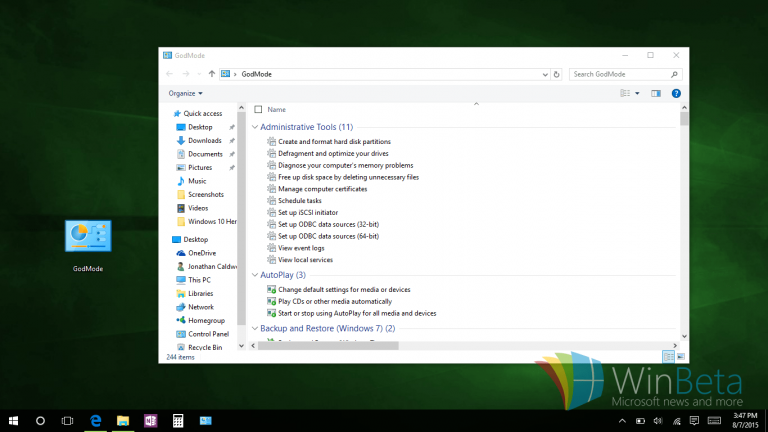Screen dimensions: 768x432
Task: Launch OneNote from taskbar
Action: pos(150,421)
